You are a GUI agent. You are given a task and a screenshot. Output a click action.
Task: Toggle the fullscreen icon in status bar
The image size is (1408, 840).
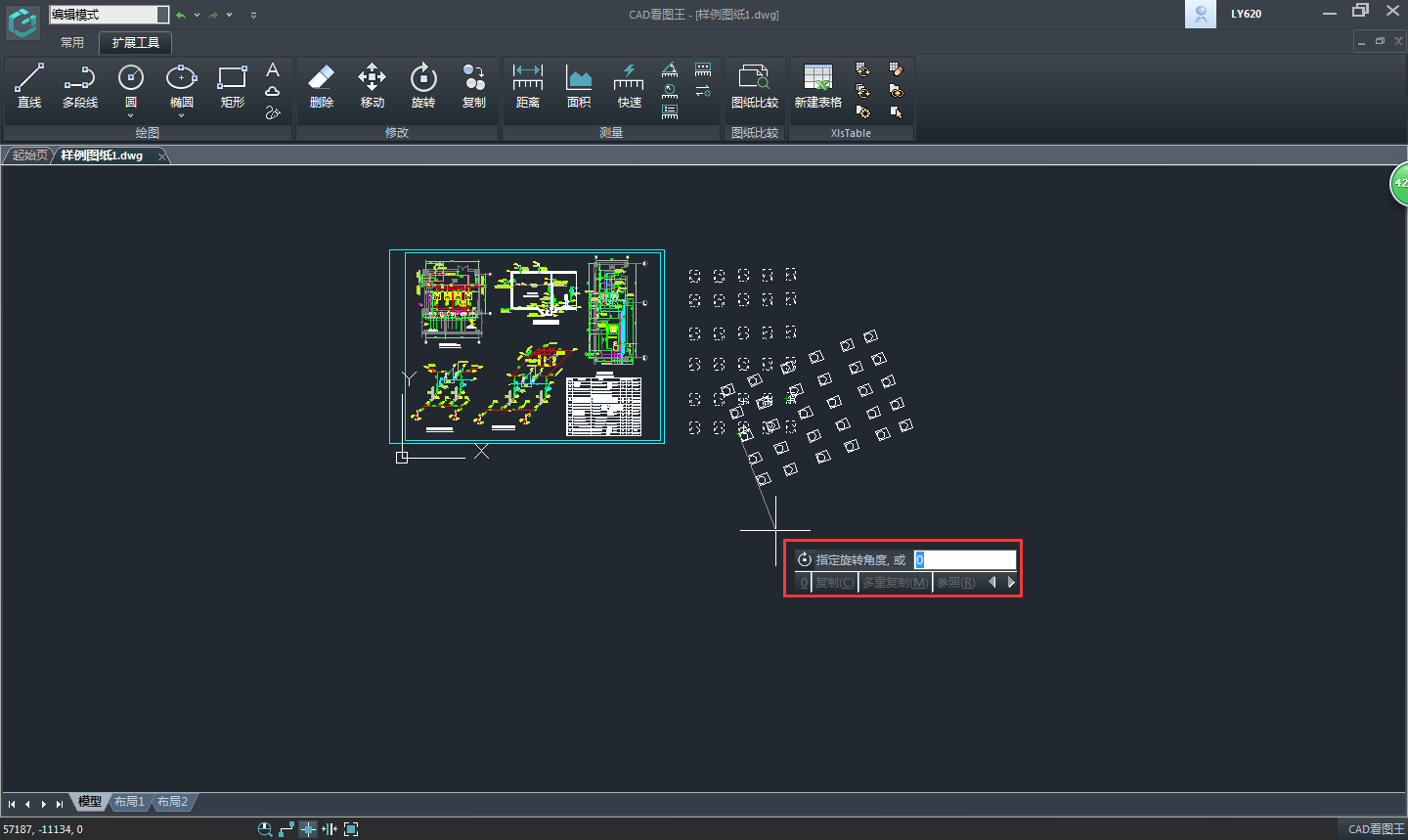click(x=351, y=829)
